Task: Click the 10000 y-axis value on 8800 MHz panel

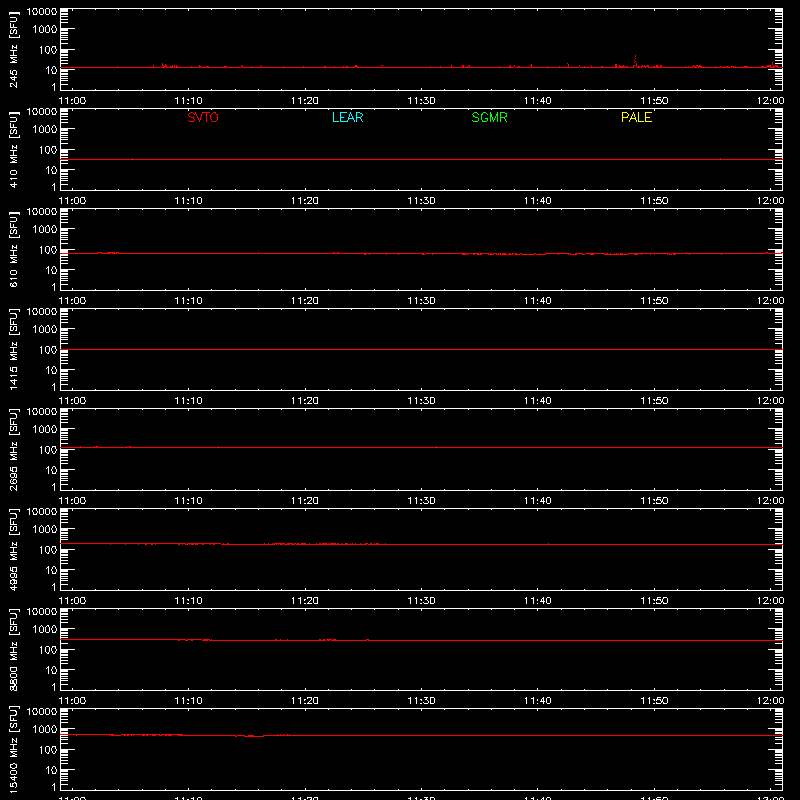Action: coord(42,612)
